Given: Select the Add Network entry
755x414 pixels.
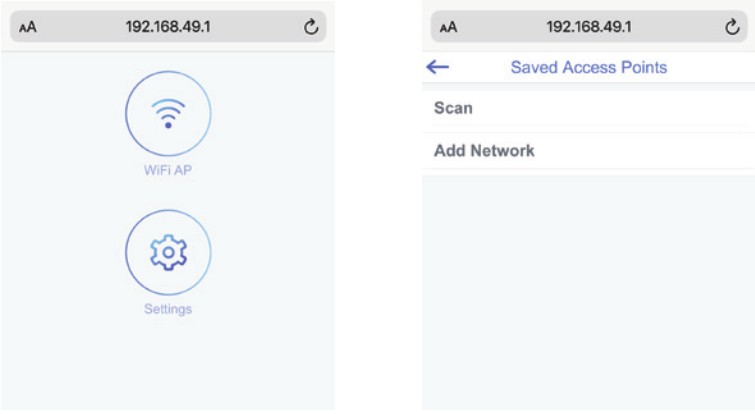Looking at the screenshot, I should (484, 151).
